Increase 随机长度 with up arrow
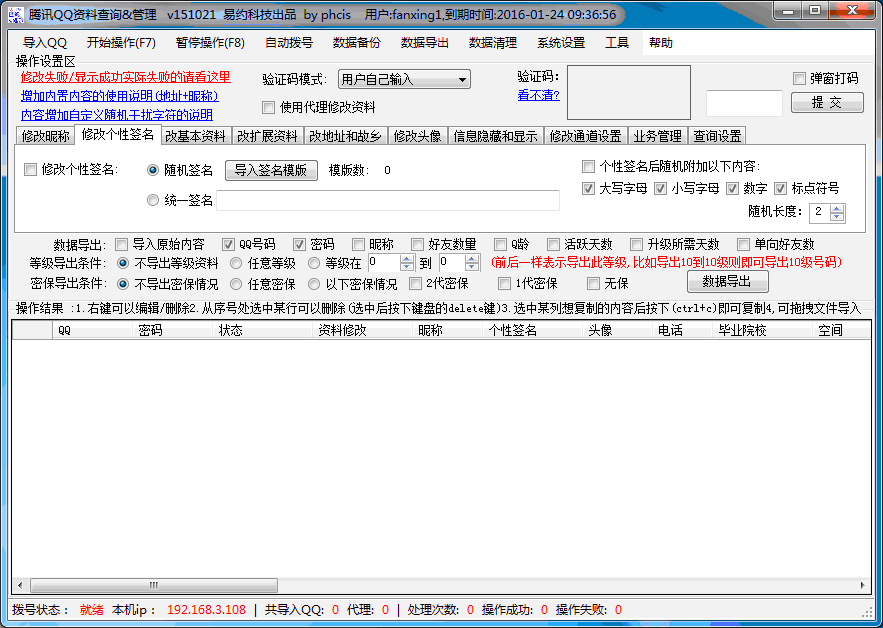The image size is (883, 628). coord(837,209)
